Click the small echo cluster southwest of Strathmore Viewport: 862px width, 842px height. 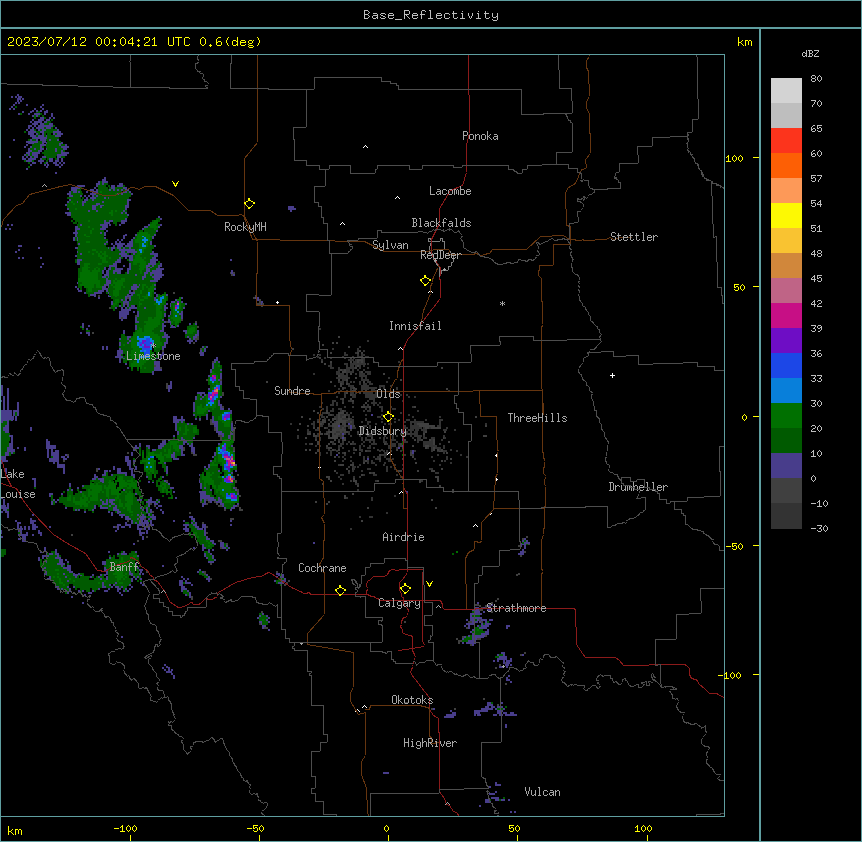point(476,628)
